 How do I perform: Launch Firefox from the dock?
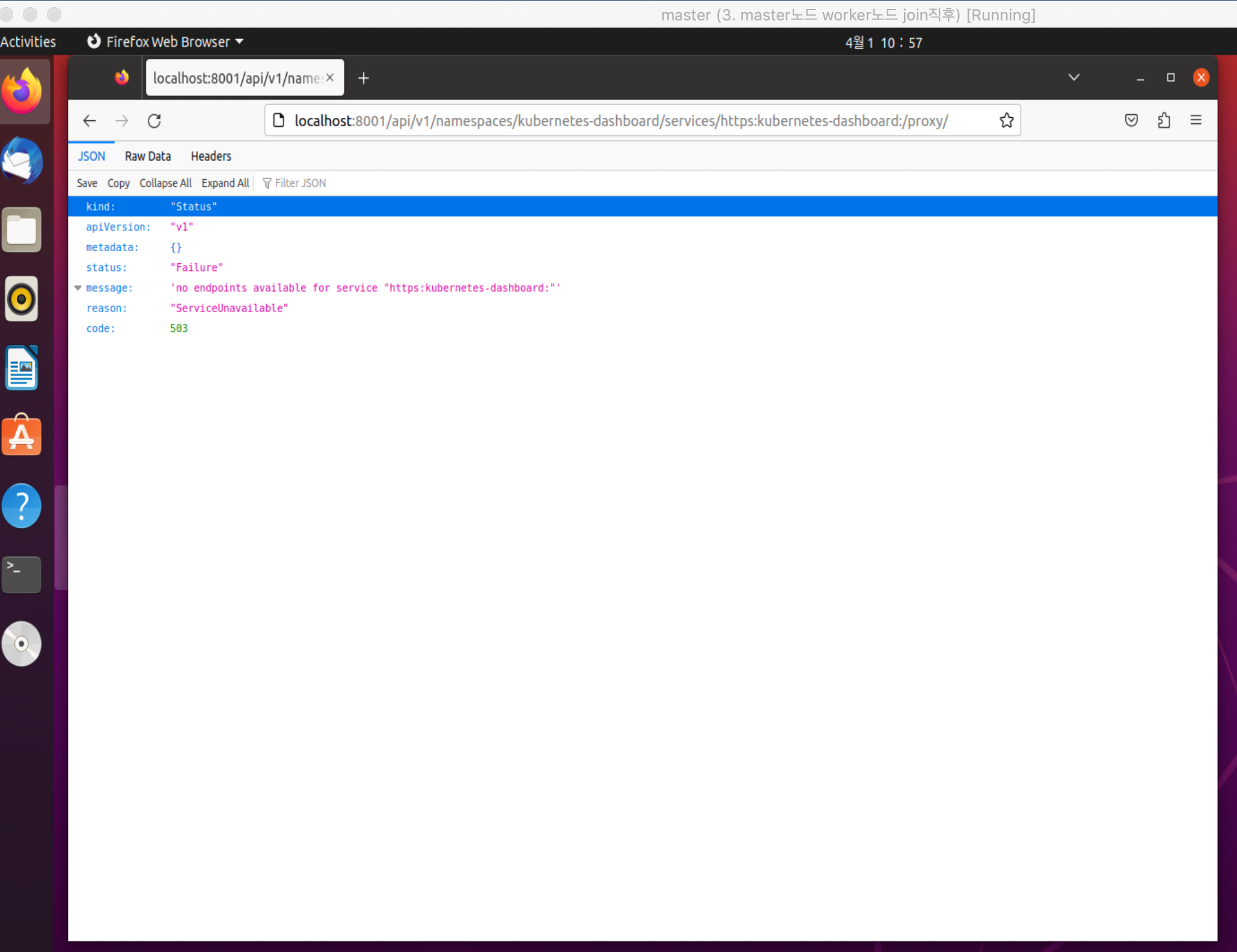click(x=23, y=91)
